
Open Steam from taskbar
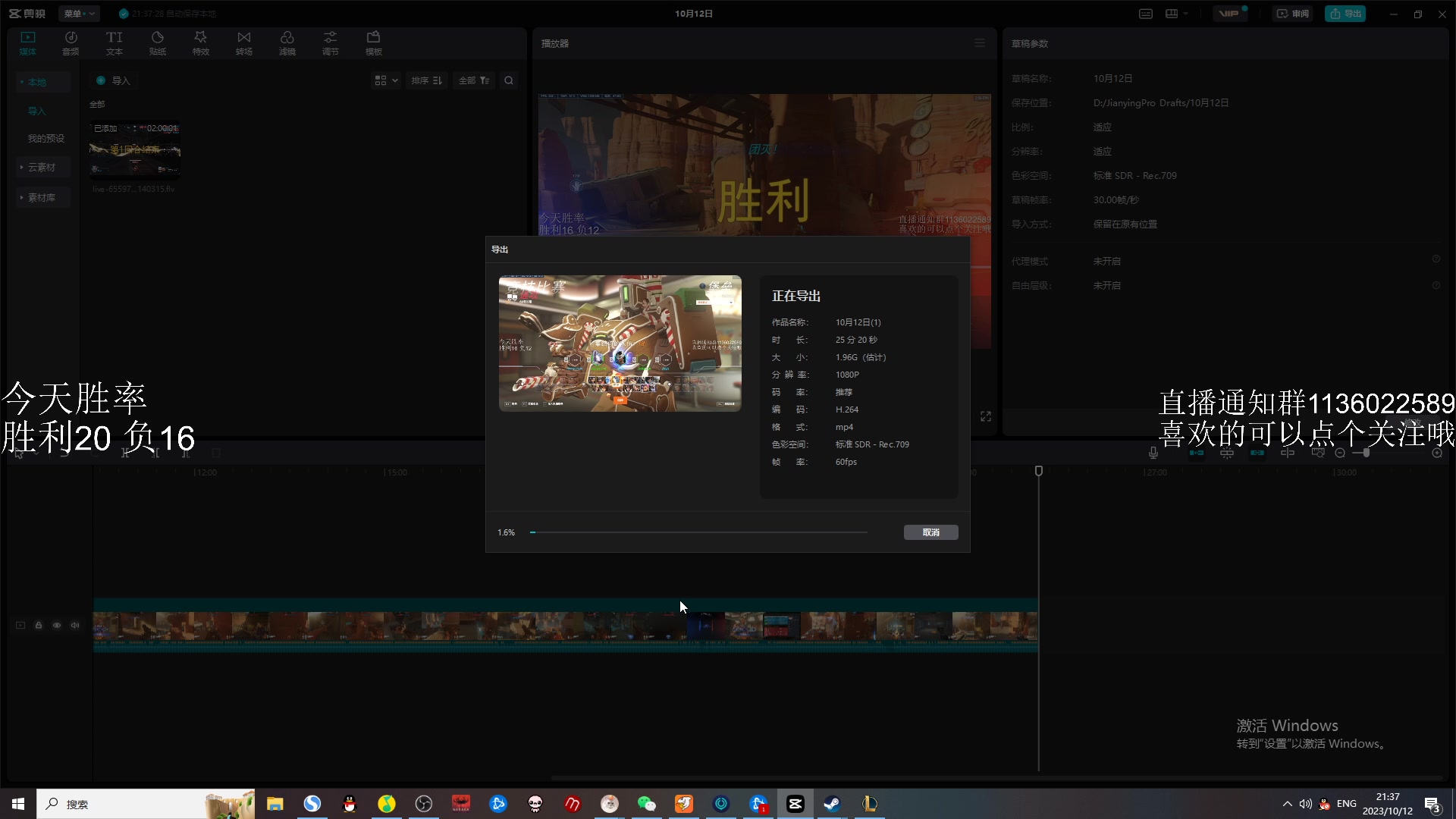tap(832, 804)
